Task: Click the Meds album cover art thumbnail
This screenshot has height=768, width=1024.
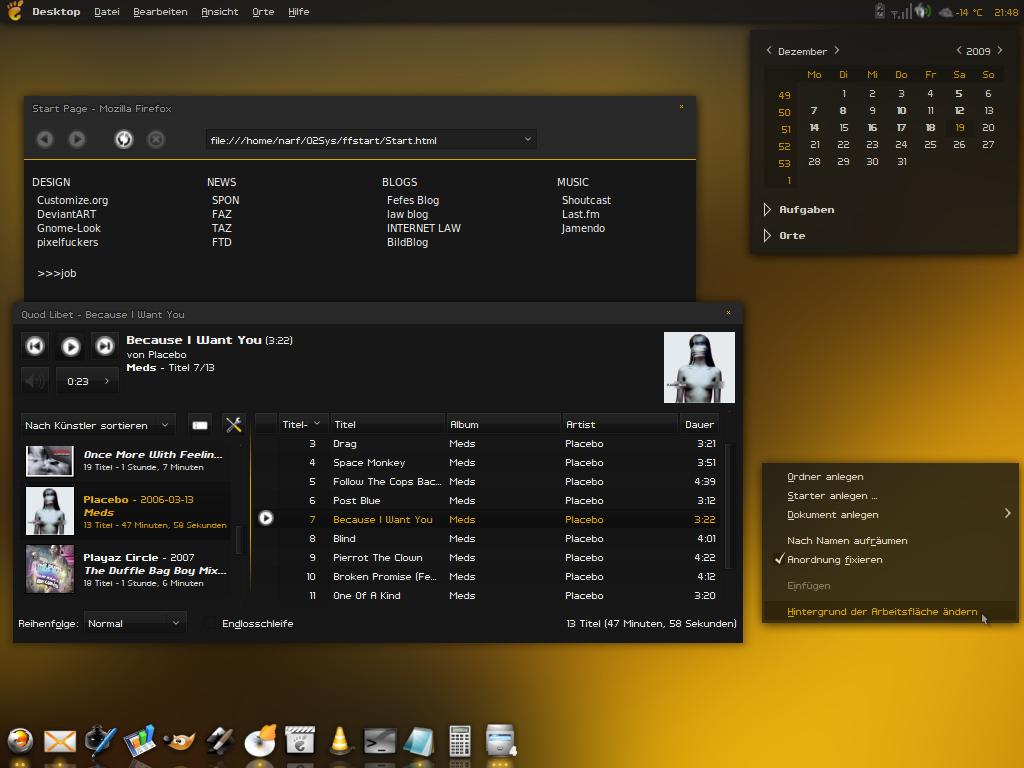Action: 50,511
